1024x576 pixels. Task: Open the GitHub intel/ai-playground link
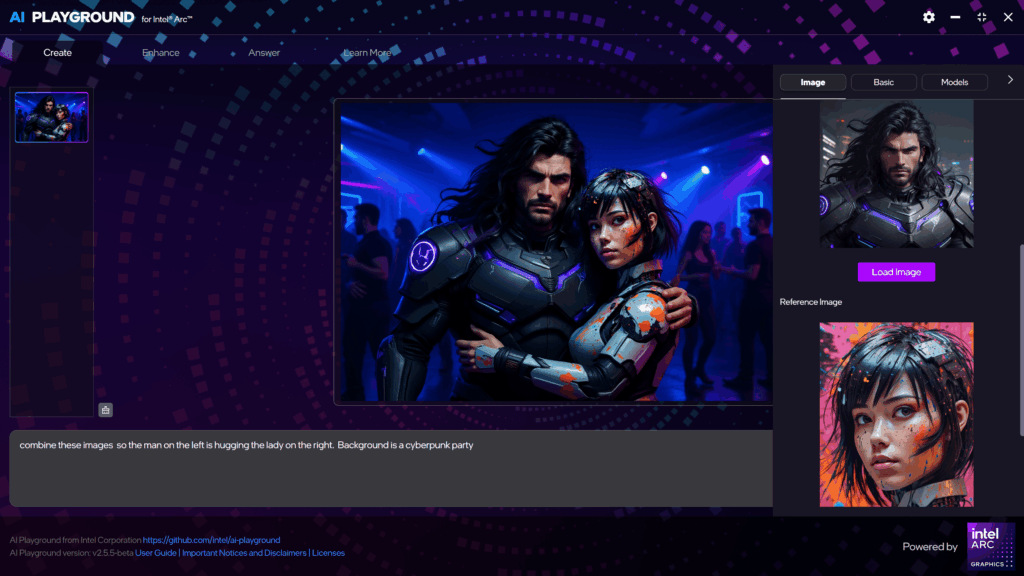[x=211, y=540]
